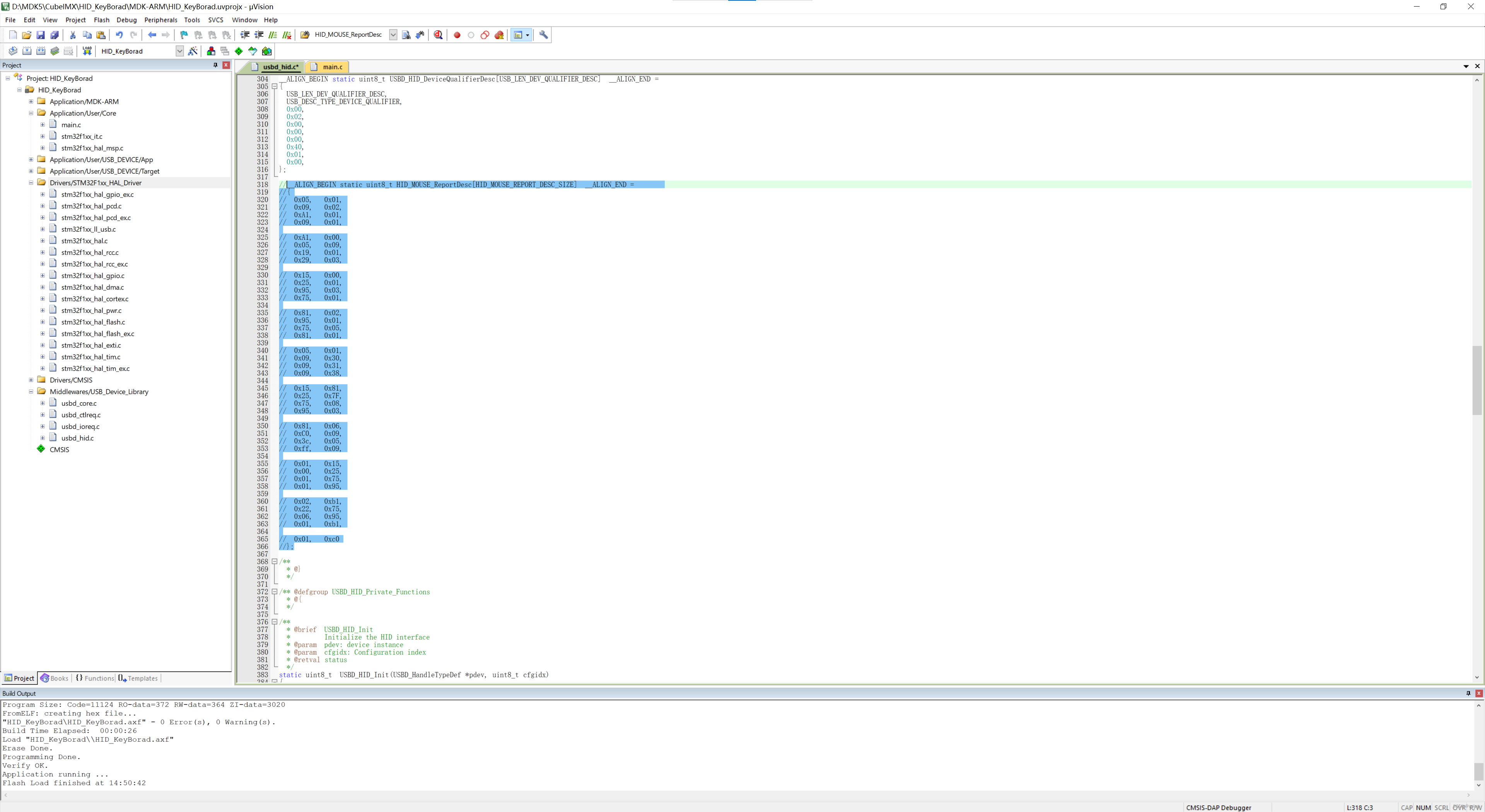
Task: Click the editor vertical scrollbar thumb
Action: point(1476,380)
